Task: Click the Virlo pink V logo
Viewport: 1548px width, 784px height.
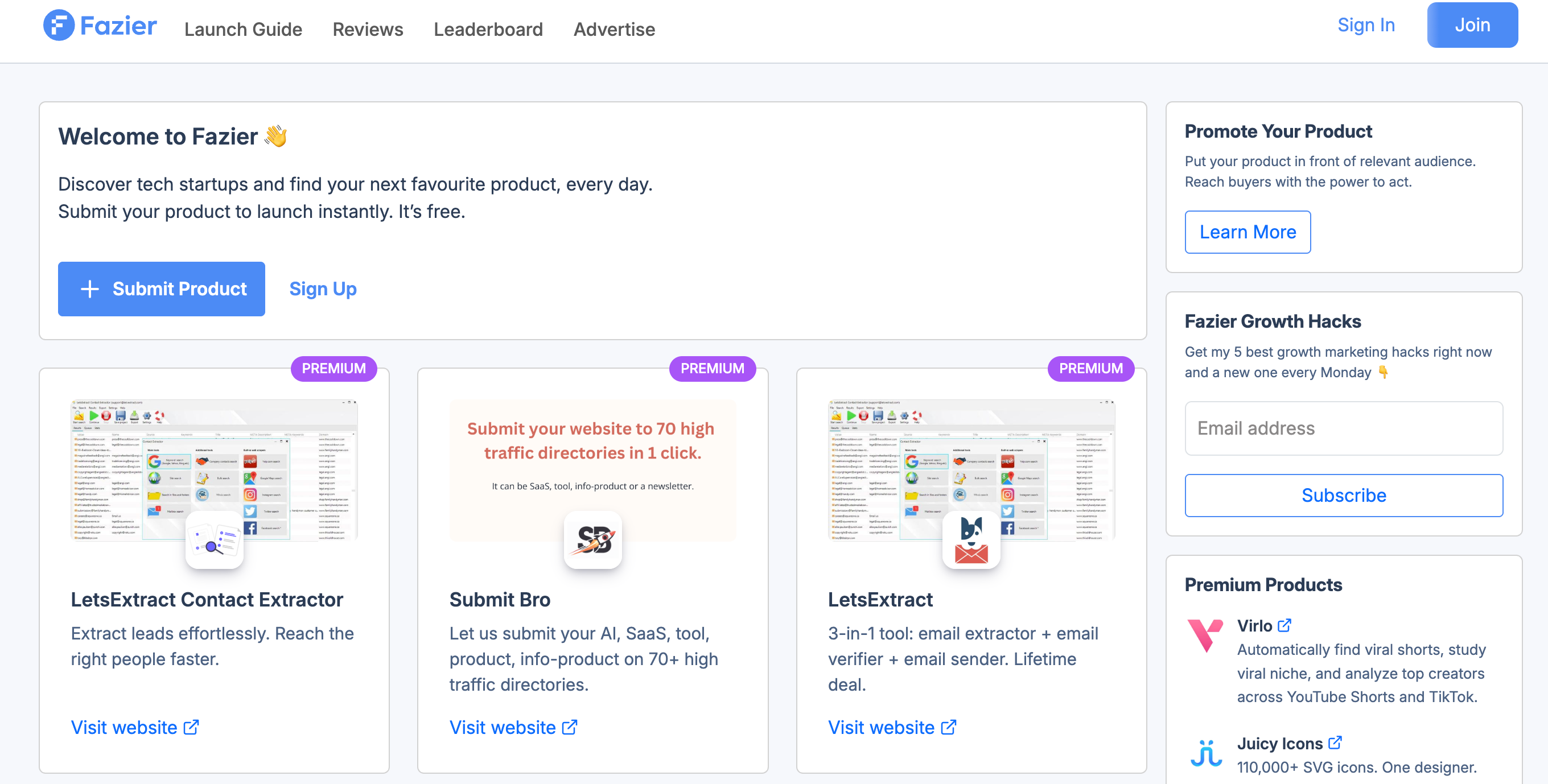Action: [x=1205, y=634]
